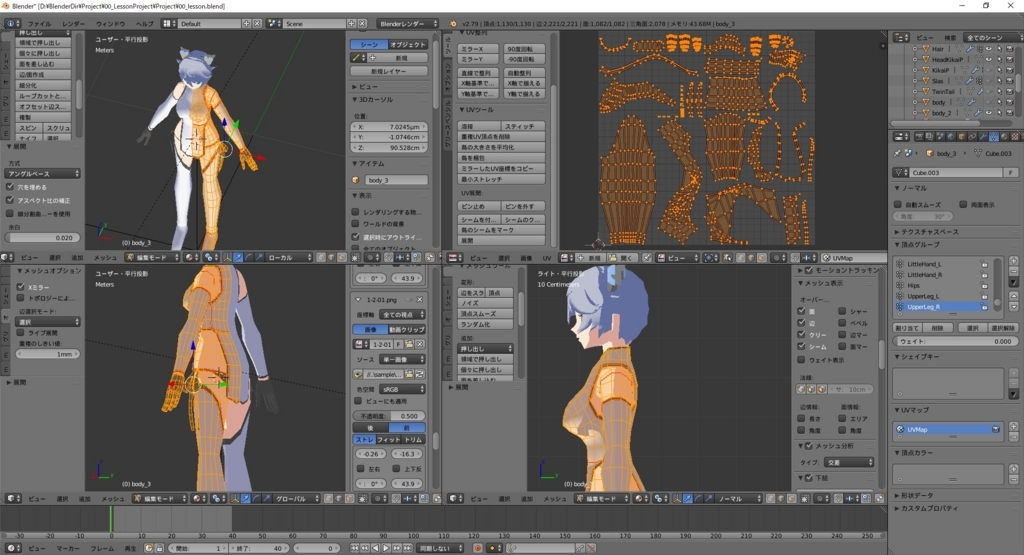Open グローバル orientation dropdown
Screen dimensions: 1024x555
(x=296, y=498)
